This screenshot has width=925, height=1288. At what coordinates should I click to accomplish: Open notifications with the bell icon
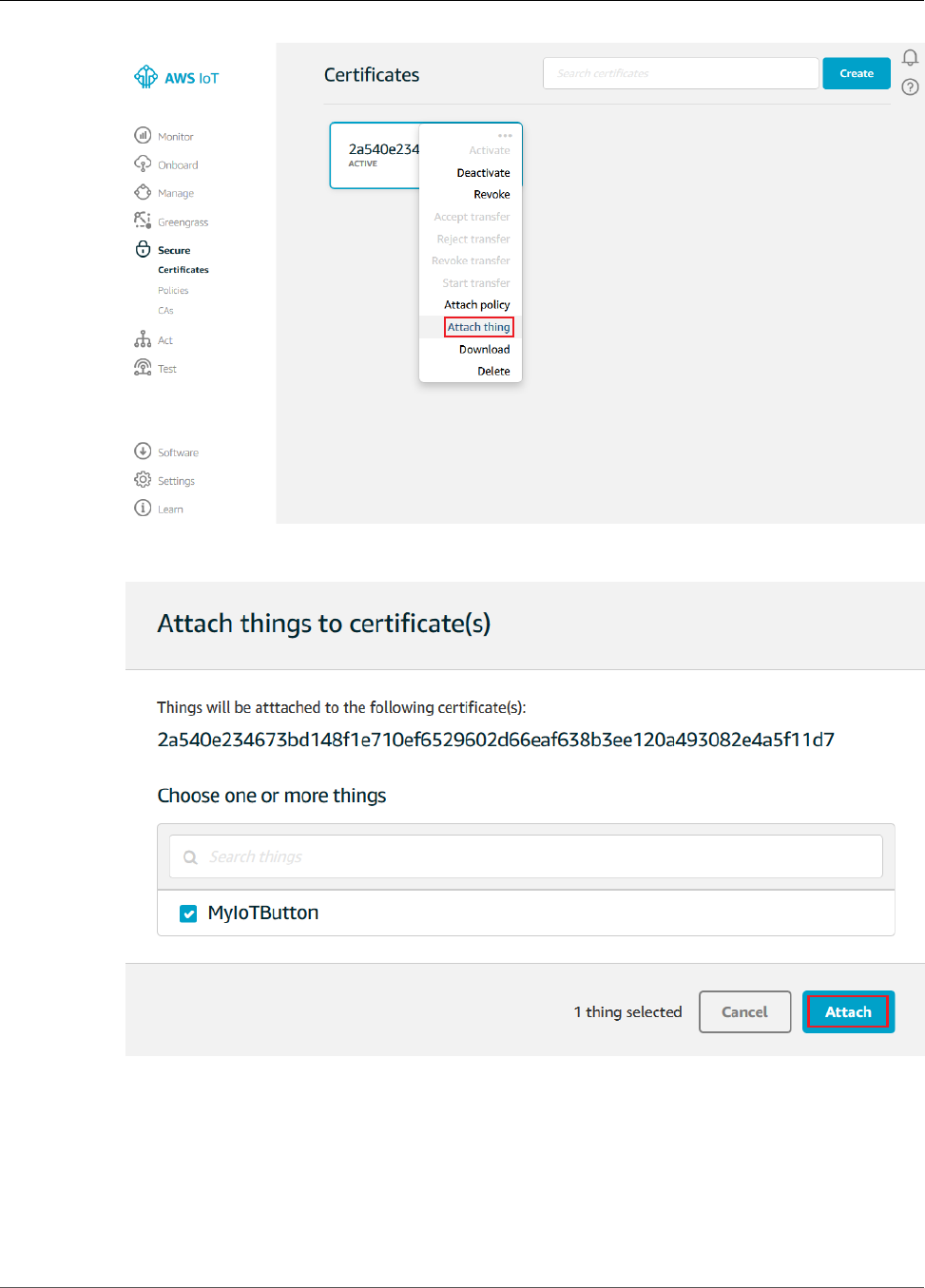[910, 59]
